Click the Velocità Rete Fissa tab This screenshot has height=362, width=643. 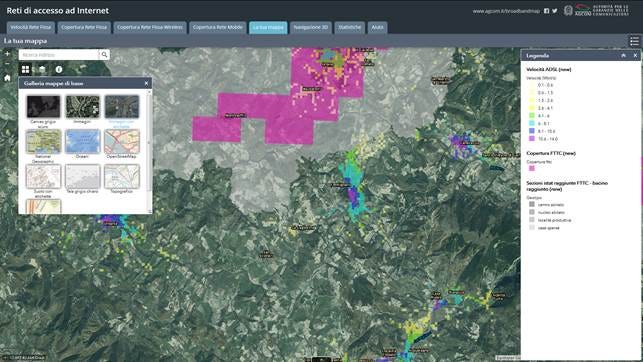point(30,27)
